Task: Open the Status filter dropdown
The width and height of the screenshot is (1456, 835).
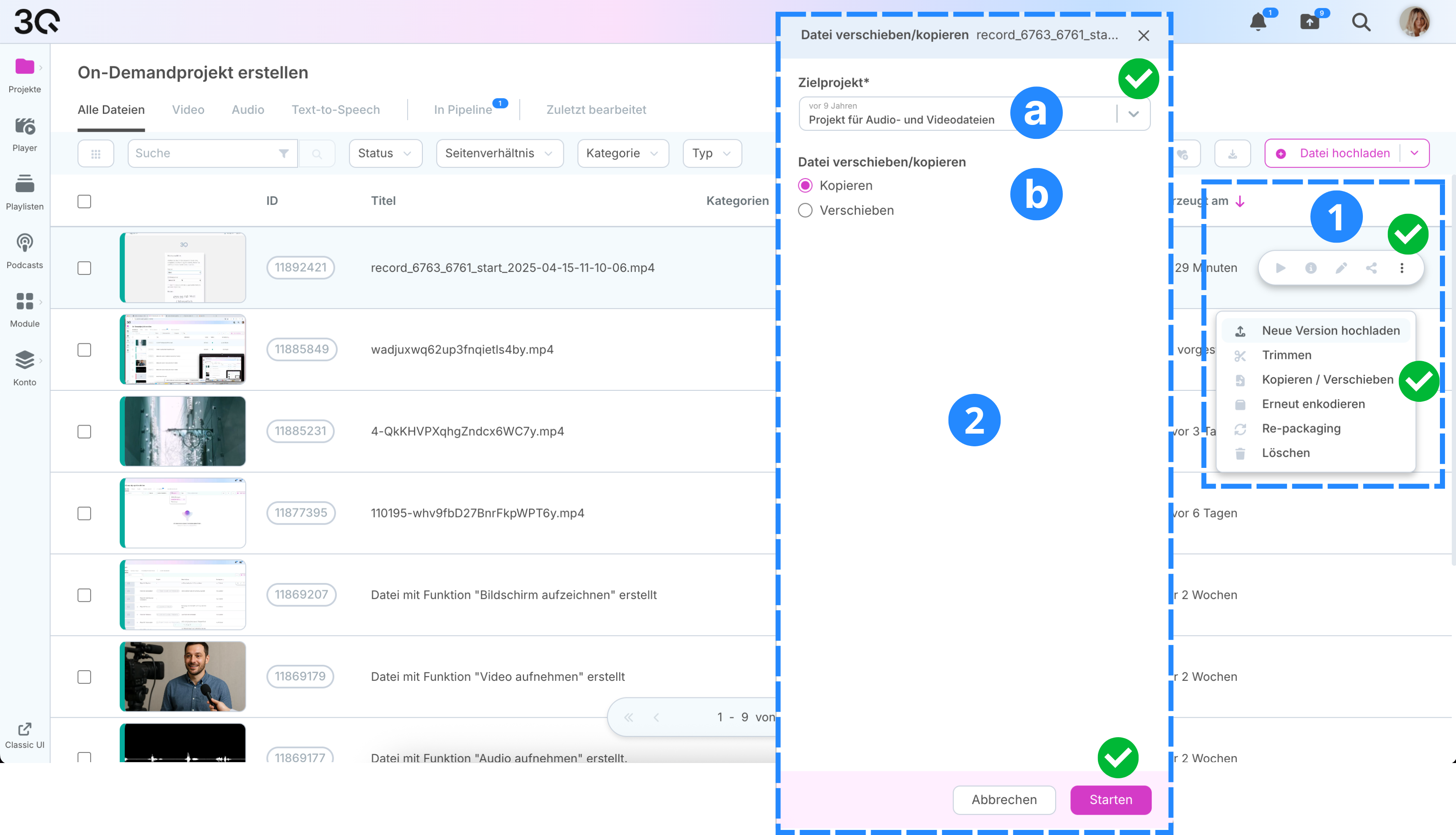Action: (385, 153)
